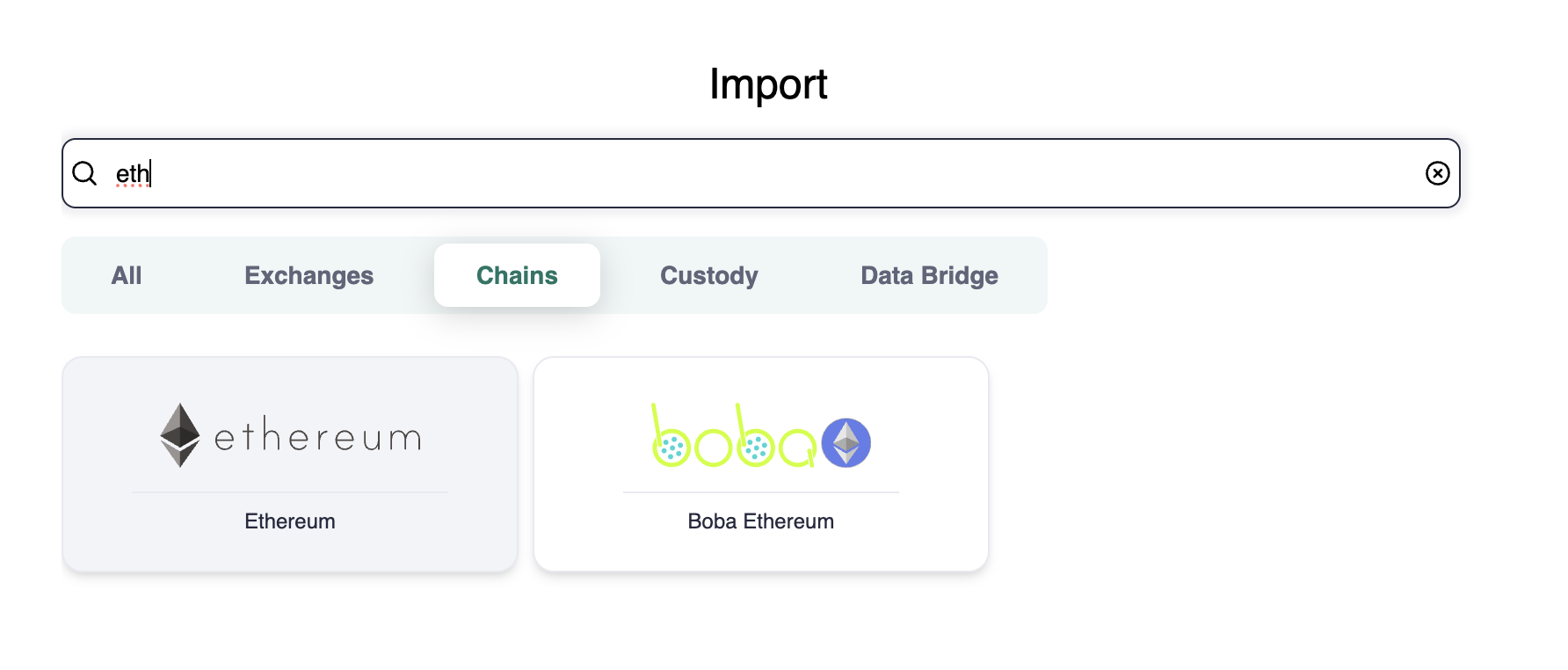Open the Data Bridge tab
The height and width of the screenshot is (670, 1568).
click(x=929, y=275)
